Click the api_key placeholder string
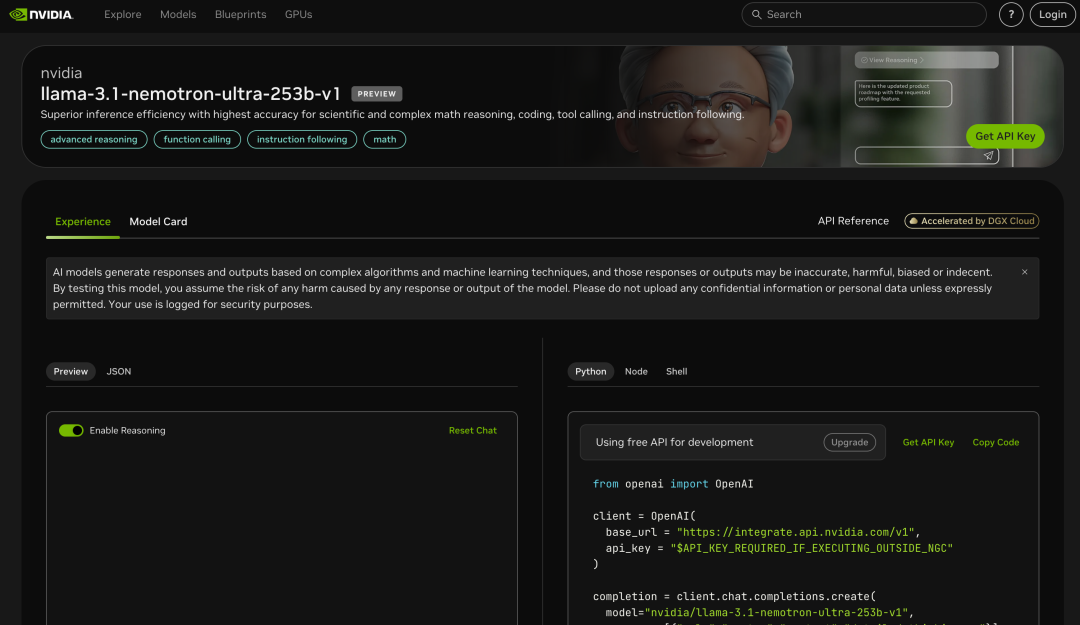The height and width of the screenshot is (625, 1080). click(811, 549)
